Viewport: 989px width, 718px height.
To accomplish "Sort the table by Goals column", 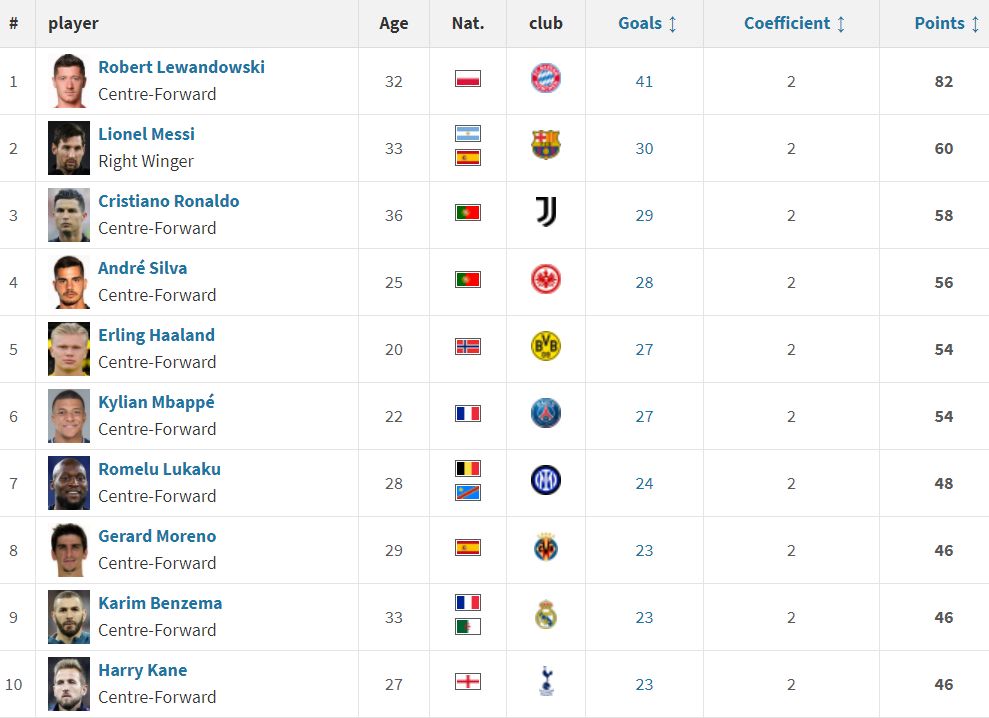I will pyautogui.click(x=647, y=23).
